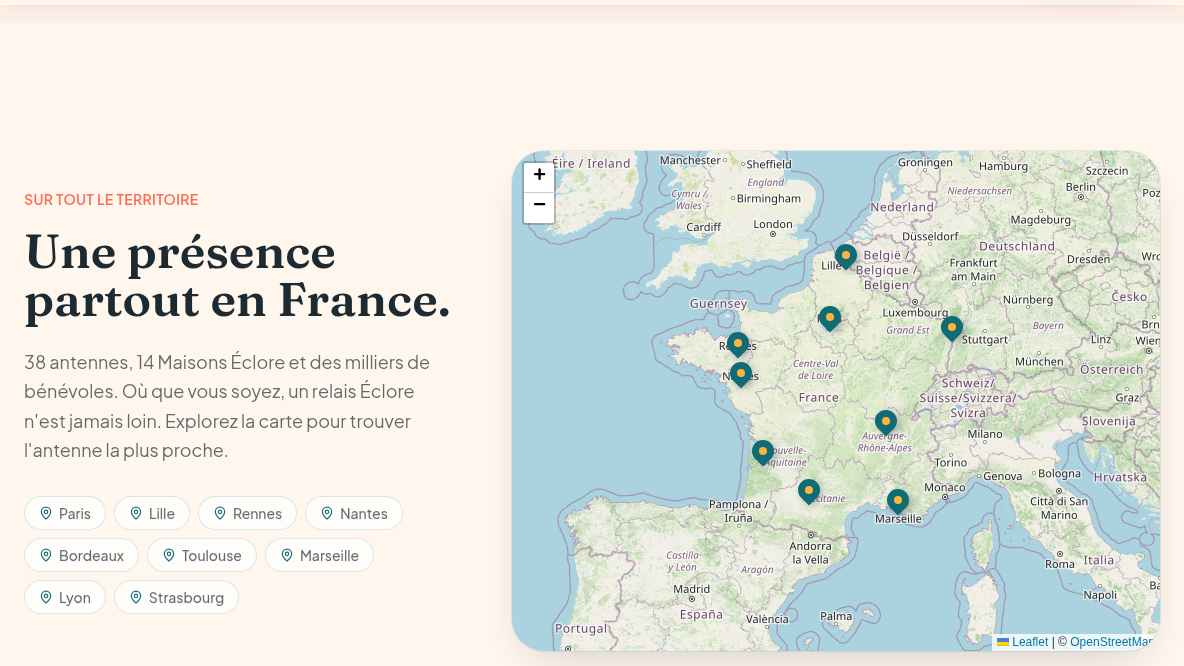Choose the Toulouse city chip
Image resolution: width=1184 pixels, height=666 pixels.
[202, 556]
